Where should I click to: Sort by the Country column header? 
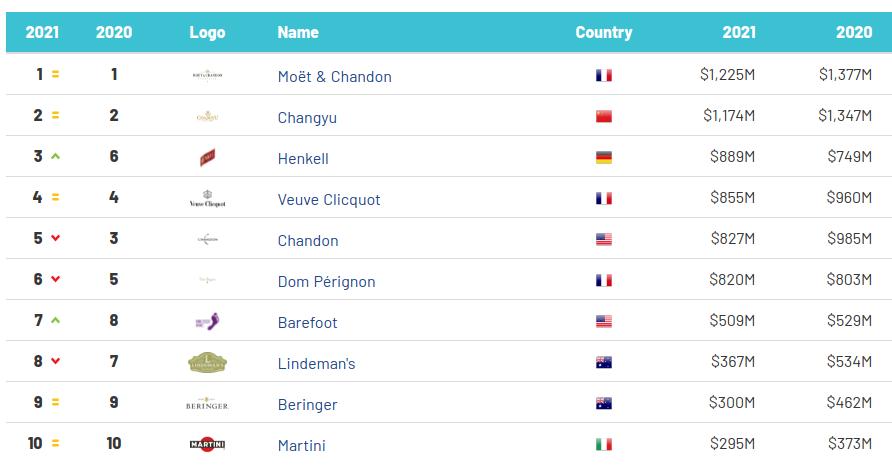pos(603,32)
